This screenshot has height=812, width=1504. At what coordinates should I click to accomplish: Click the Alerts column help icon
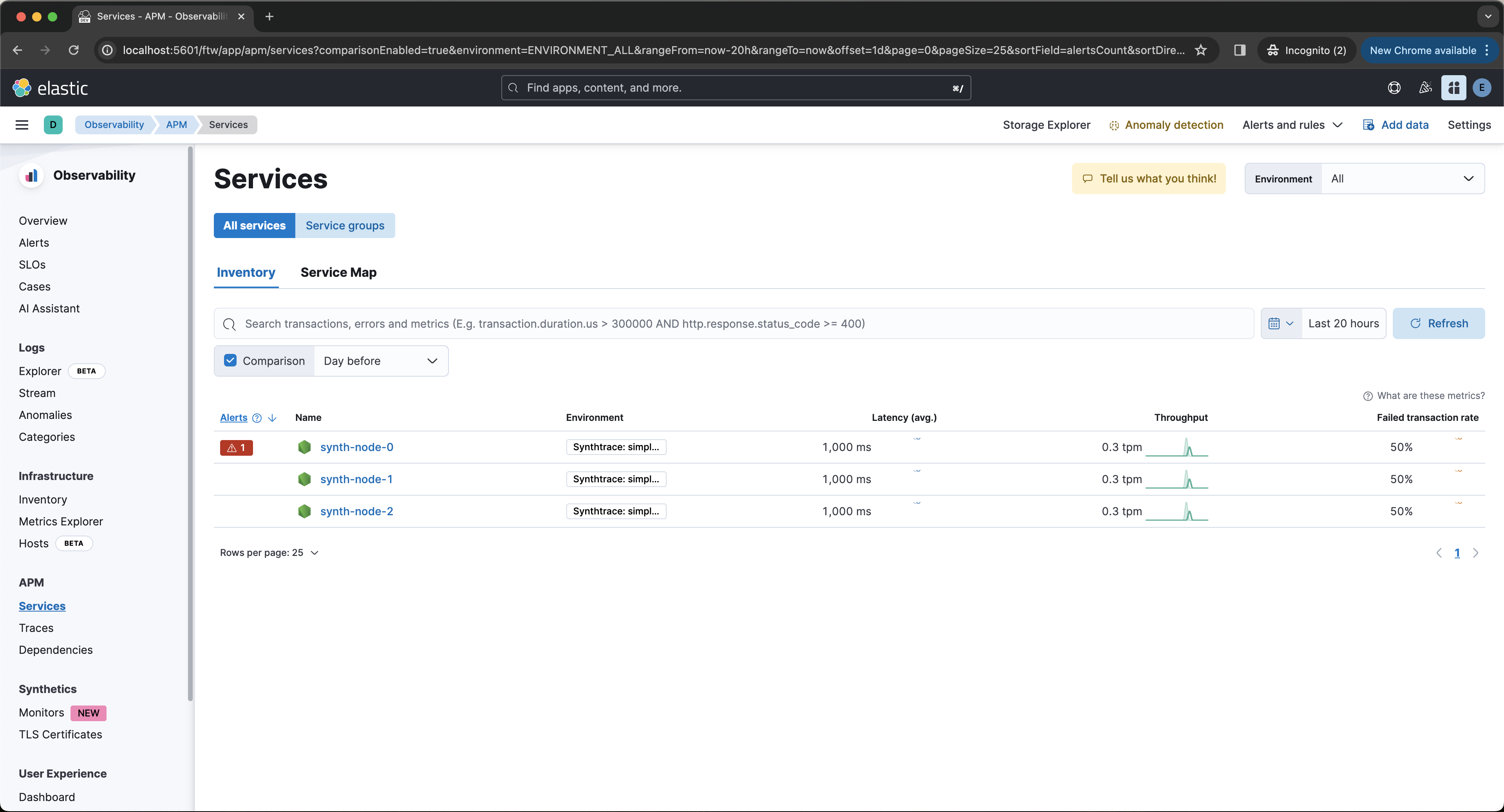pyautogui.click(x=257, y=417)
